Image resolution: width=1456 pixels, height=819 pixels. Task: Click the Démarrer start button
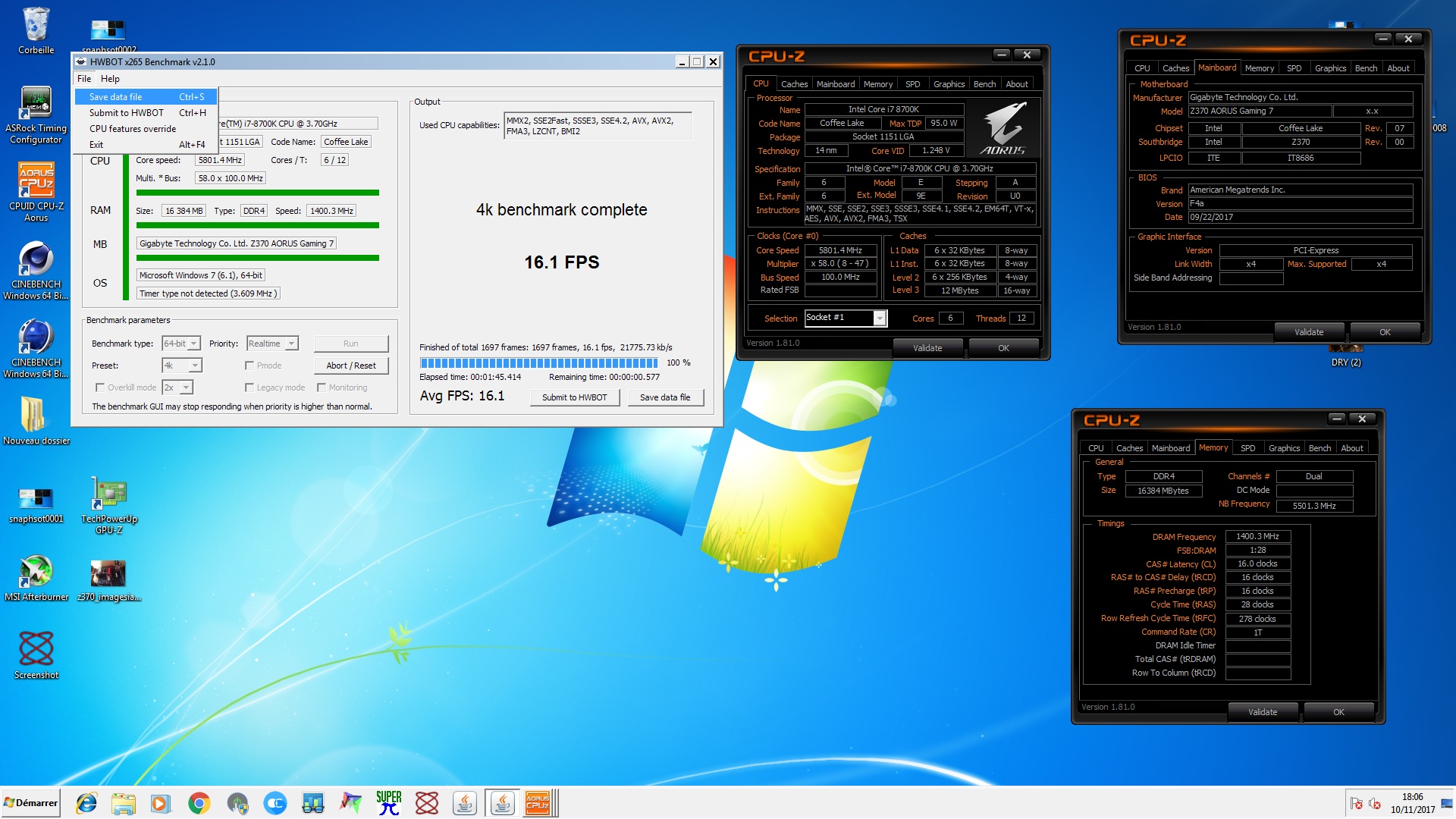(x=30, y=803)
